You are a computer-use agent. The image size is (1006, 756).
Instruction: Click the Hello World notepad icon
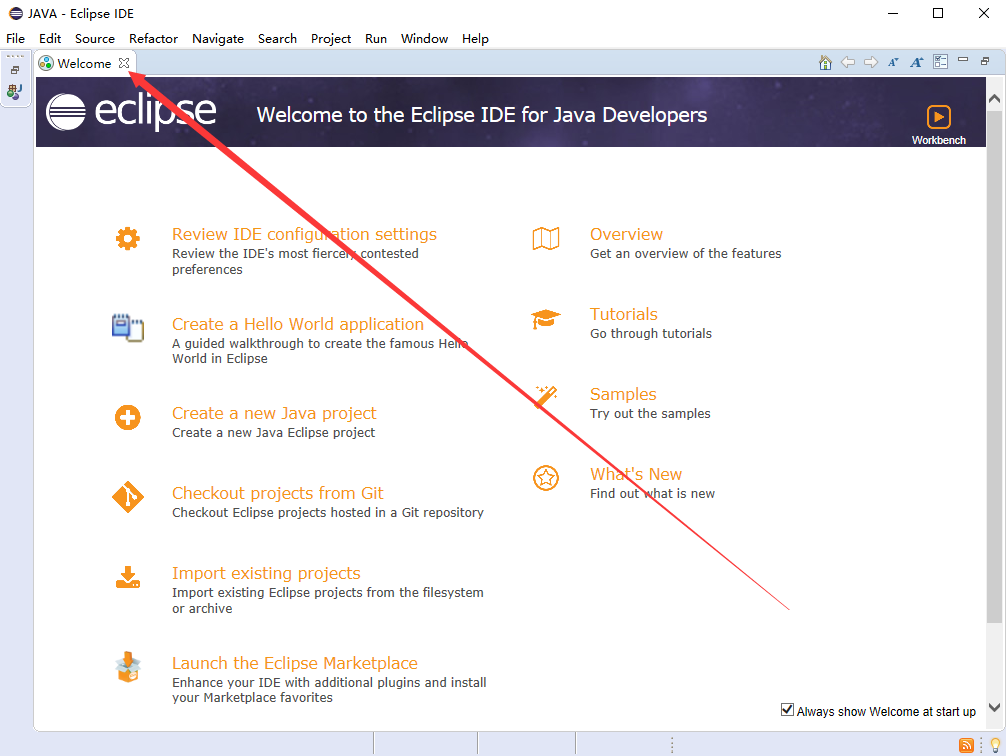click(x=128, y=328)
